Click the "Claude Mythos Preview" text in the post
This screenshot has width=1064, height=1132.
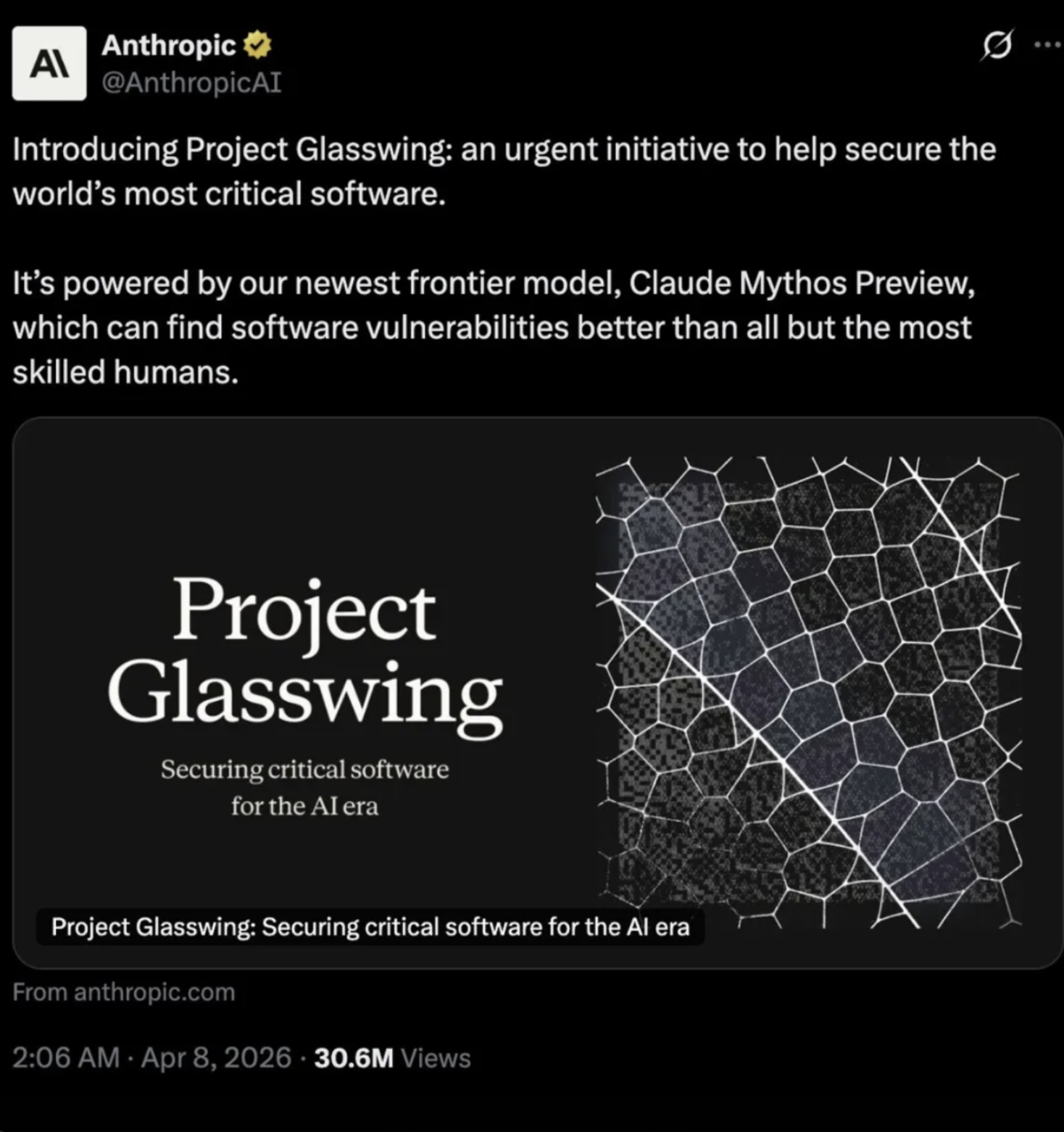801,283
